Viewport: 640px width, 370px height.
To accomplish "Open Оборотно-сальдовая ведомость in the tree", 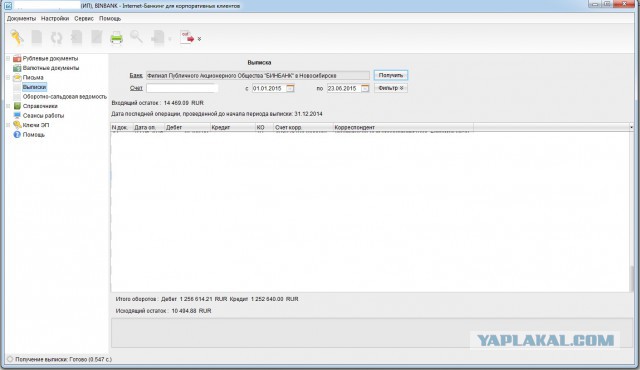I will (64, 97).
